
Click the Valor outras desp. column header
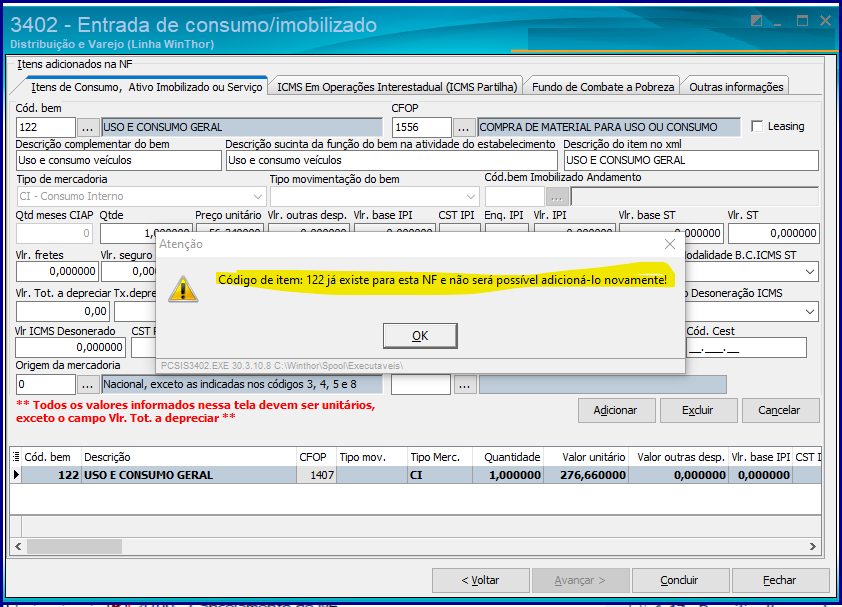point(678,457)
